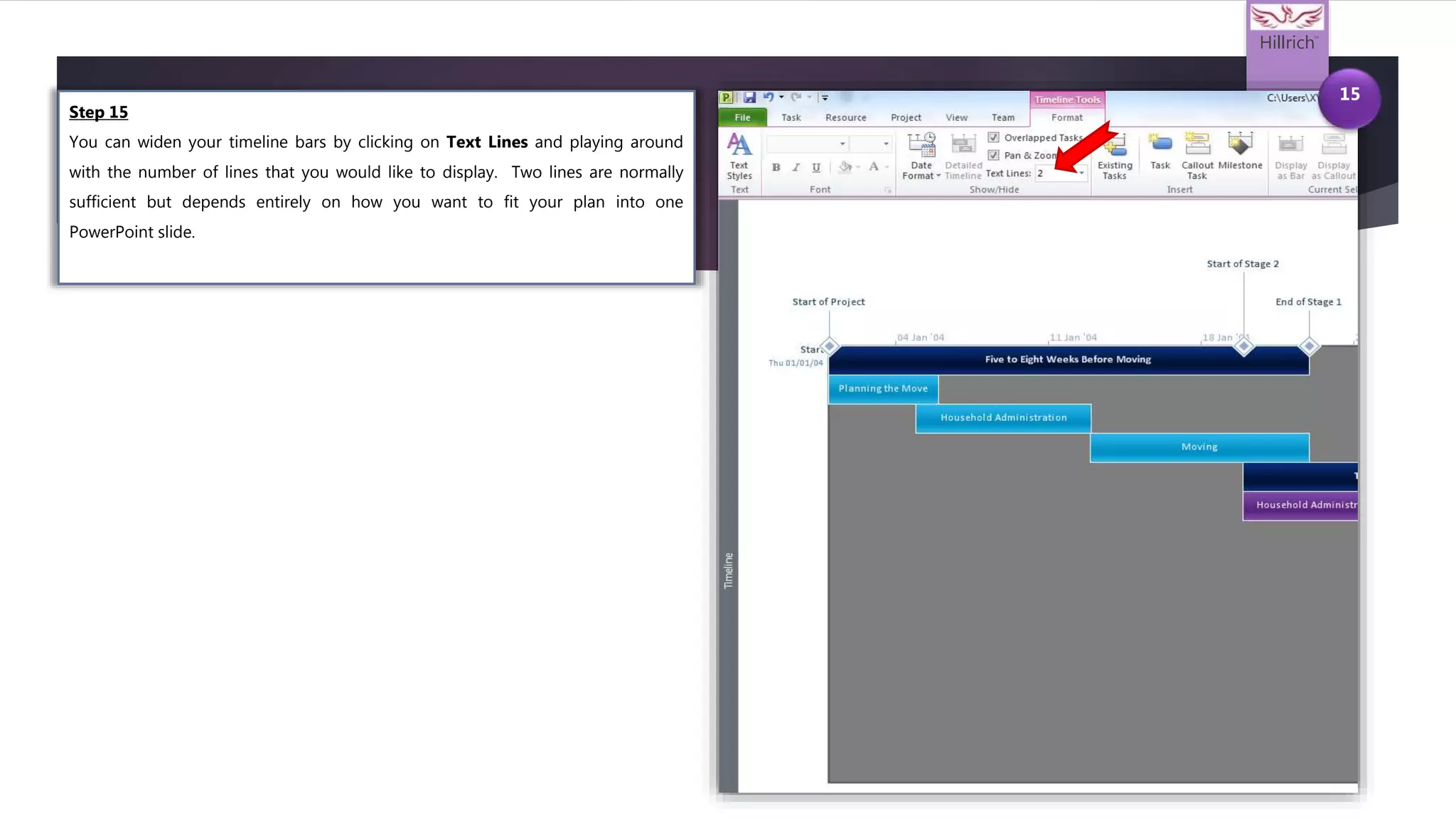Click the Undo icon
The image size is (1456, 819).
tap(769, 97)
